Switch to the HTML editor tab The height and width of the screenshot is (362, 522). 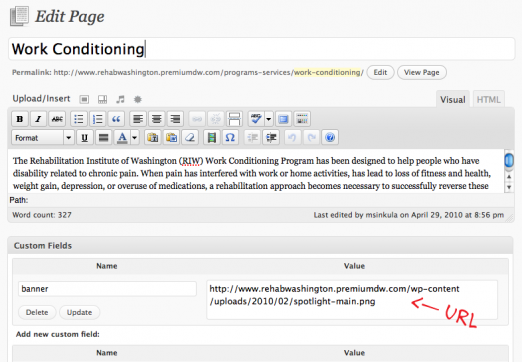tap(488, 100)
